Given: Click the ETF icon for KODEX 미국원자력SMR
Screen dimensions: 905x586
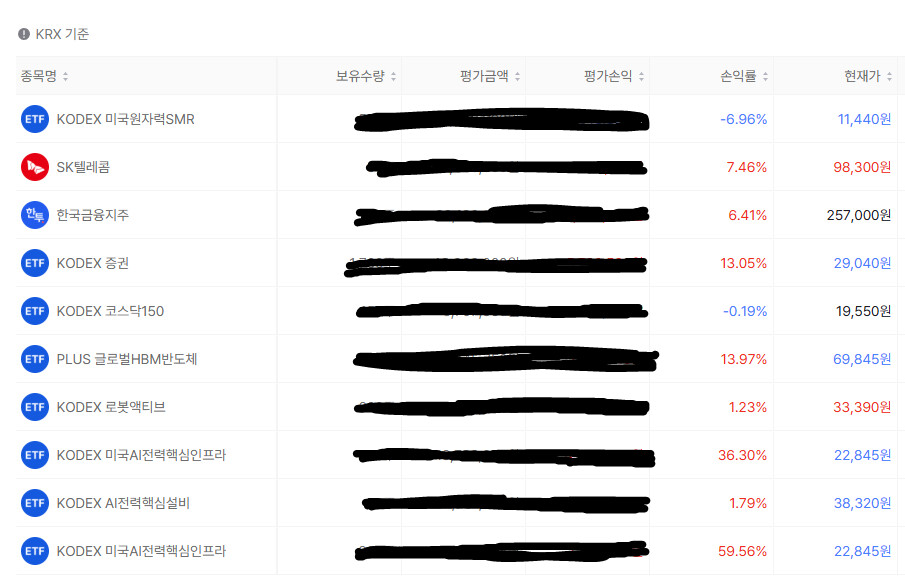Looking at the screenshot, I should point(35,119).
